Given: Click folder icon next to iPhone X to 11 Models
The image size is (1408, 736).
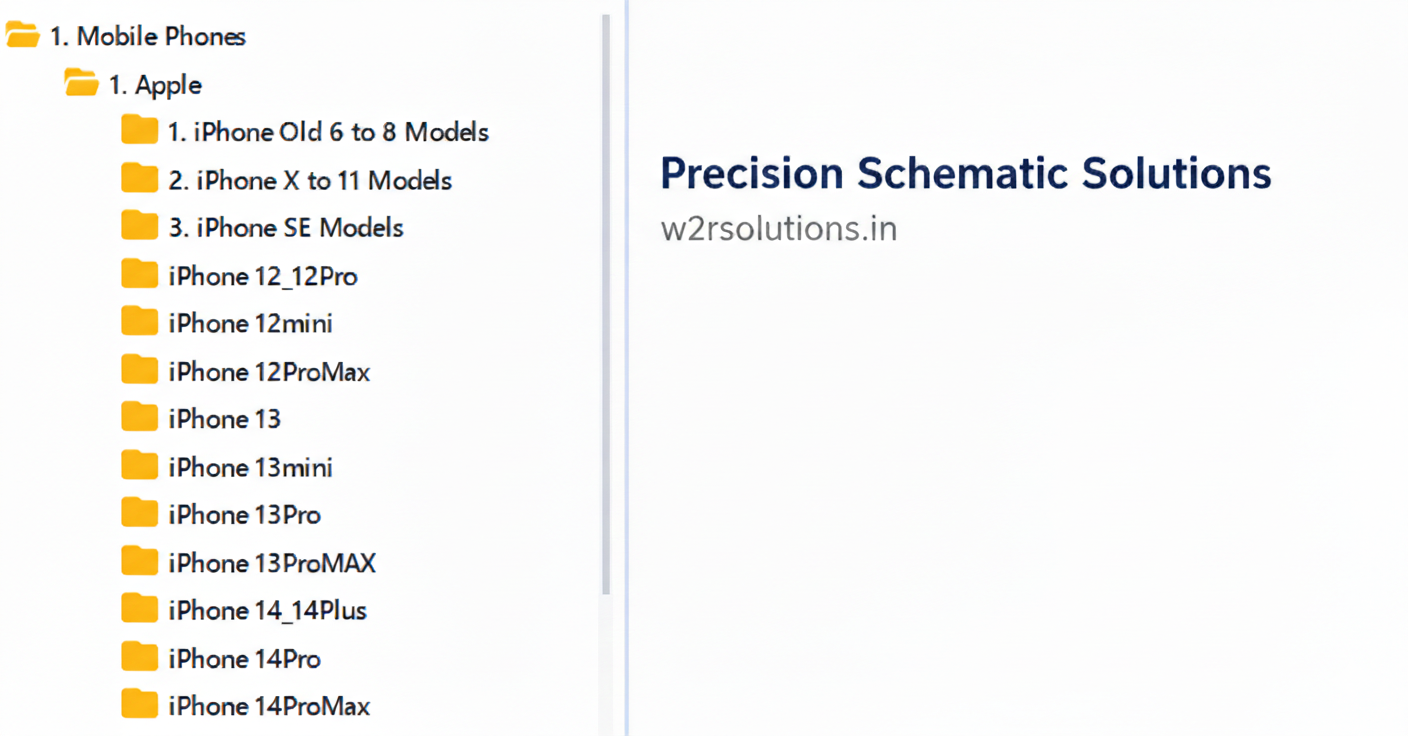Looking at the screenshot, I should (x=139, y=180).
